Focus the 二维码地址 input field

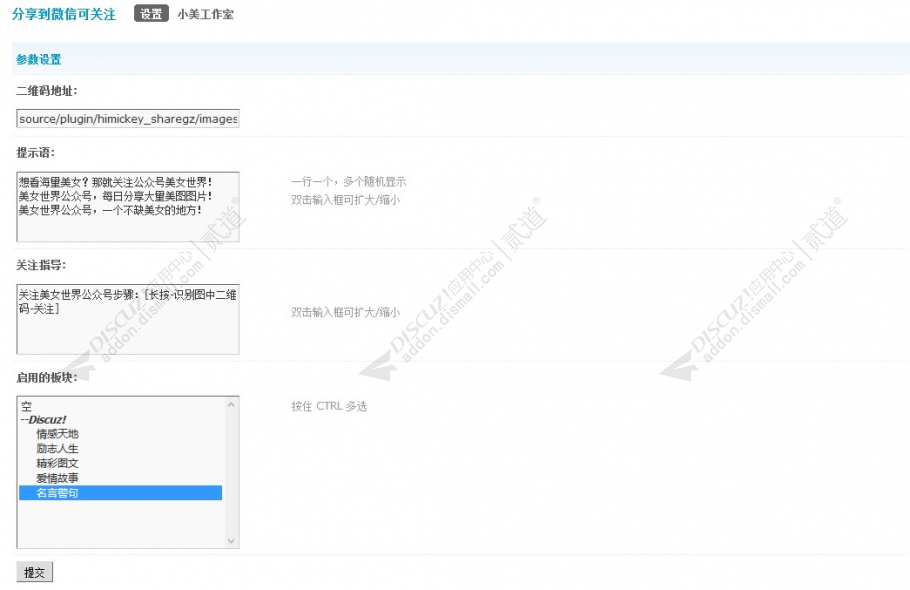[128, 119]
